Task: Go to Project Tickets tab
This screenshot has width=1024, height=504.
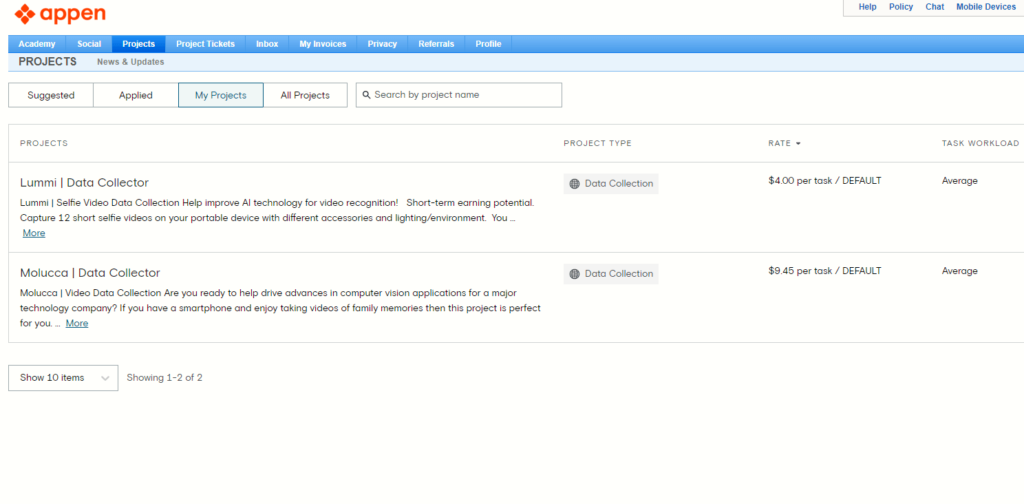Action: click(205, 44)
